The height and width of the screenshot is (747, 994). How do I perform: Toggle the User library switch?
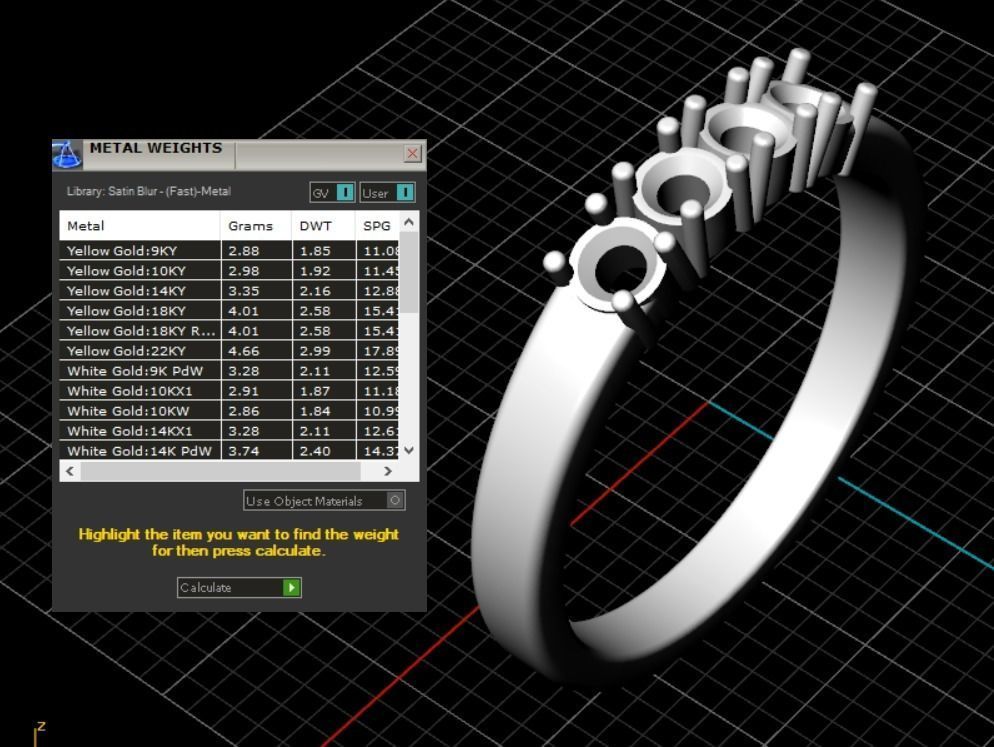tap(387, 192)
